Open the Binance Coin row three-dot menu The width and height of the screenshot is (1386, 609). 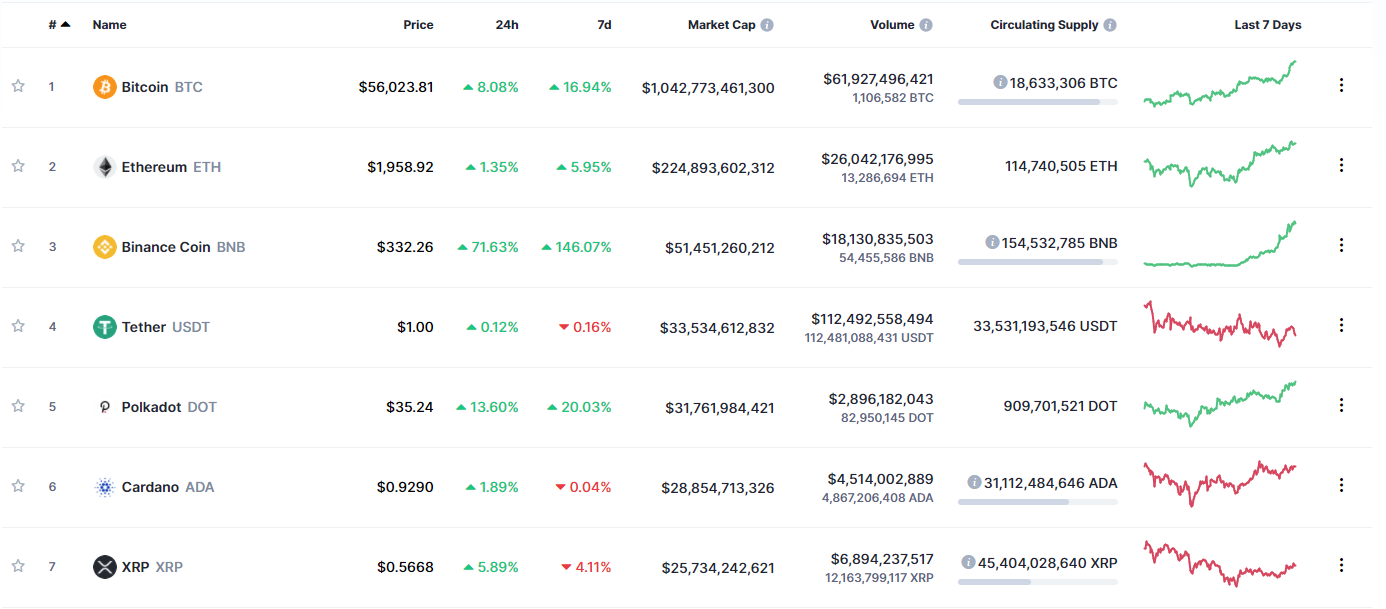(1341, 246)
